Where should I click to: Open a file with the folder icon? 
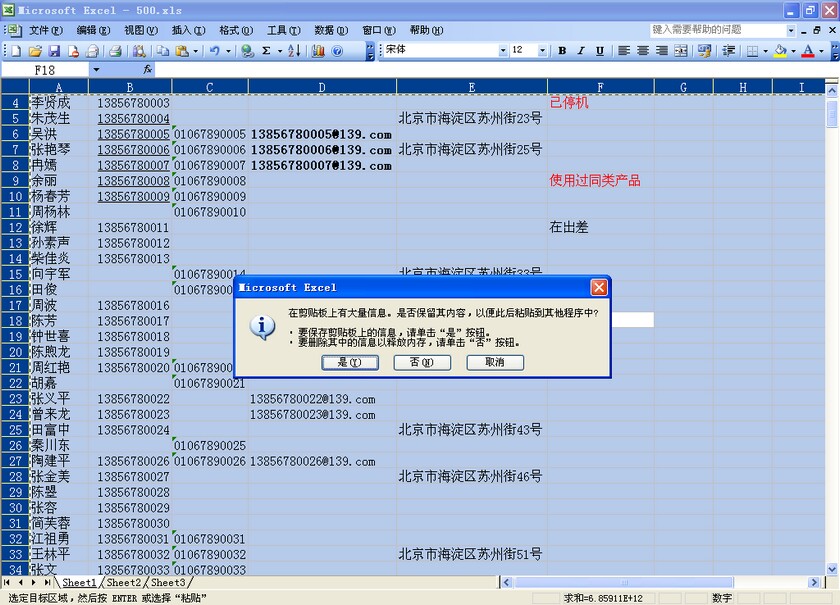35,51
